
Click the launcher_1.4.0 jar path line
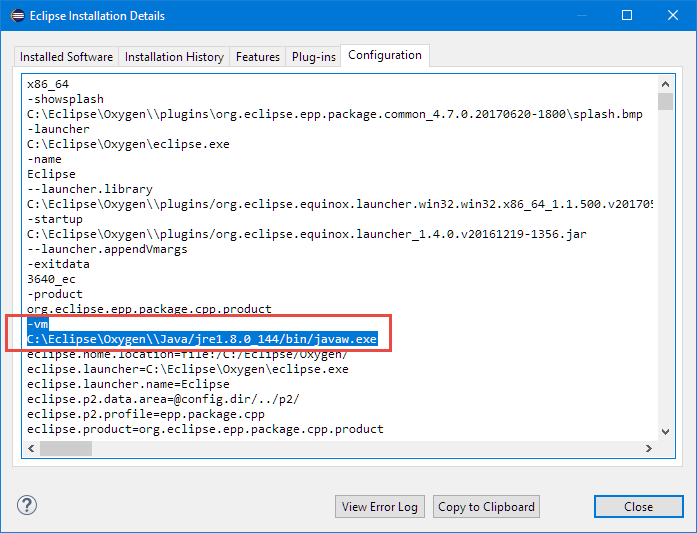307,234
